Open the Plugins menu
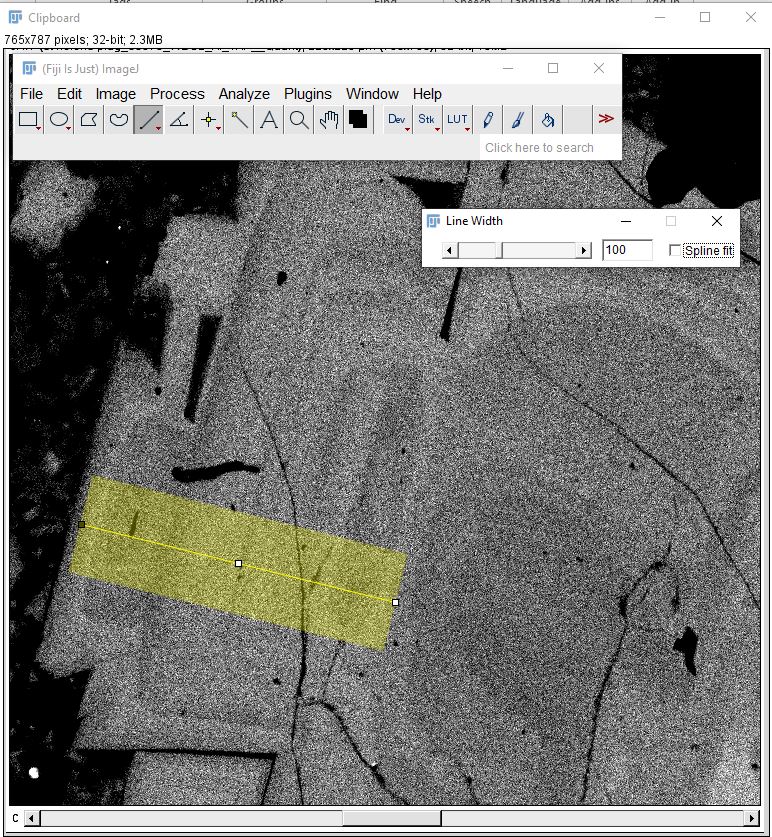Screen dimensions: 772x837 coord(307,94)
